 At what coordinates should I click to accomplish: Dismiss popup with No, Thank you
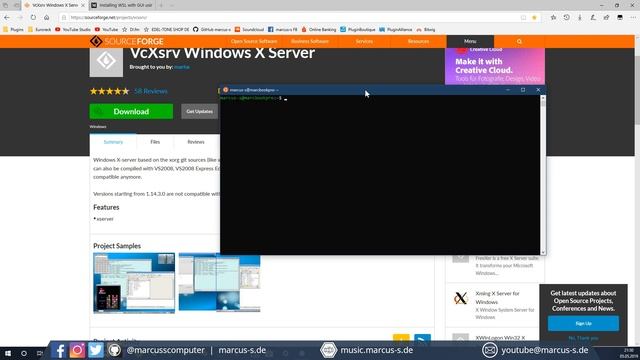pos(583,338)
